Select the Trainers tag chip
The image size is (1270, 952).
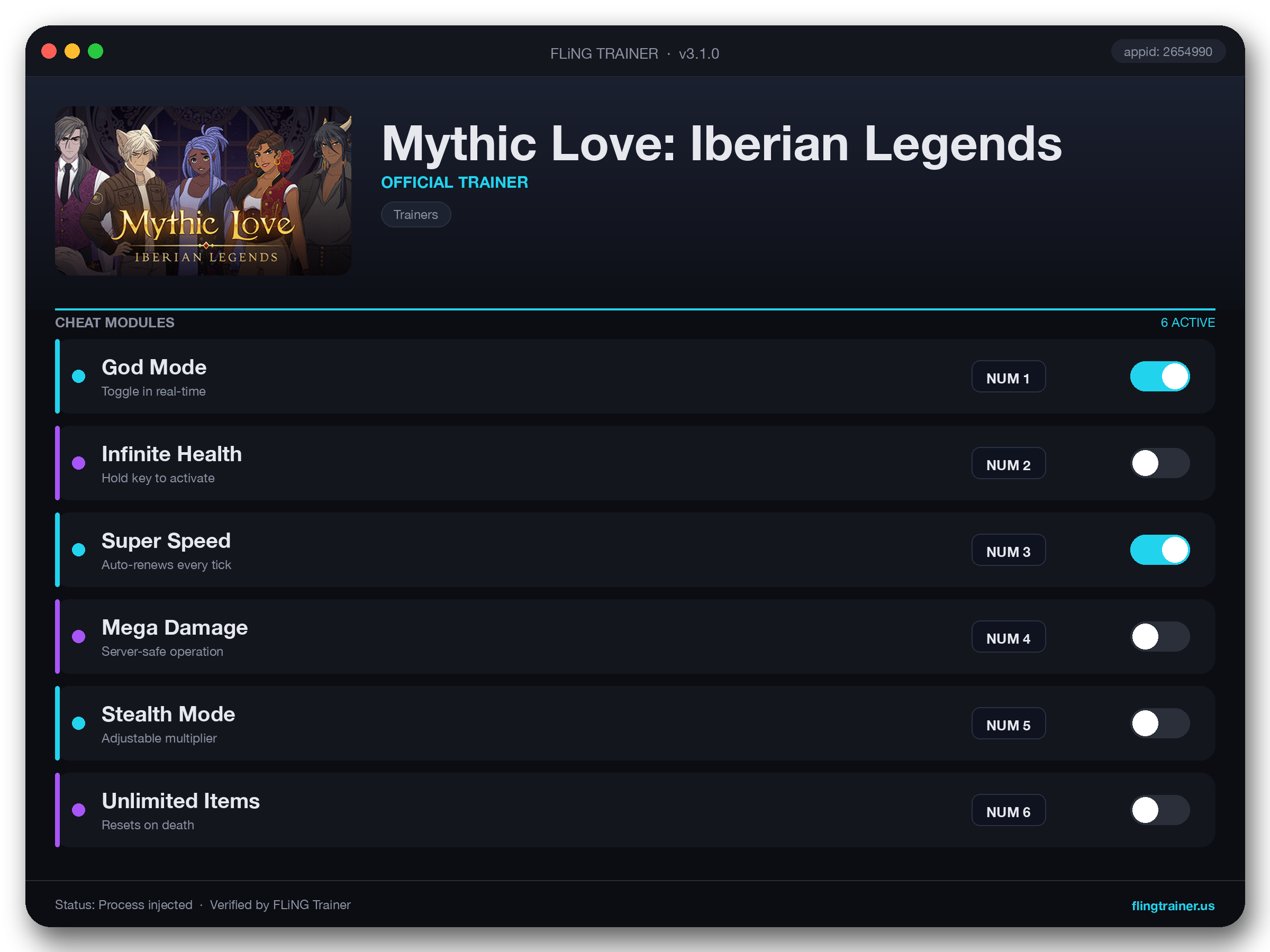416,215
